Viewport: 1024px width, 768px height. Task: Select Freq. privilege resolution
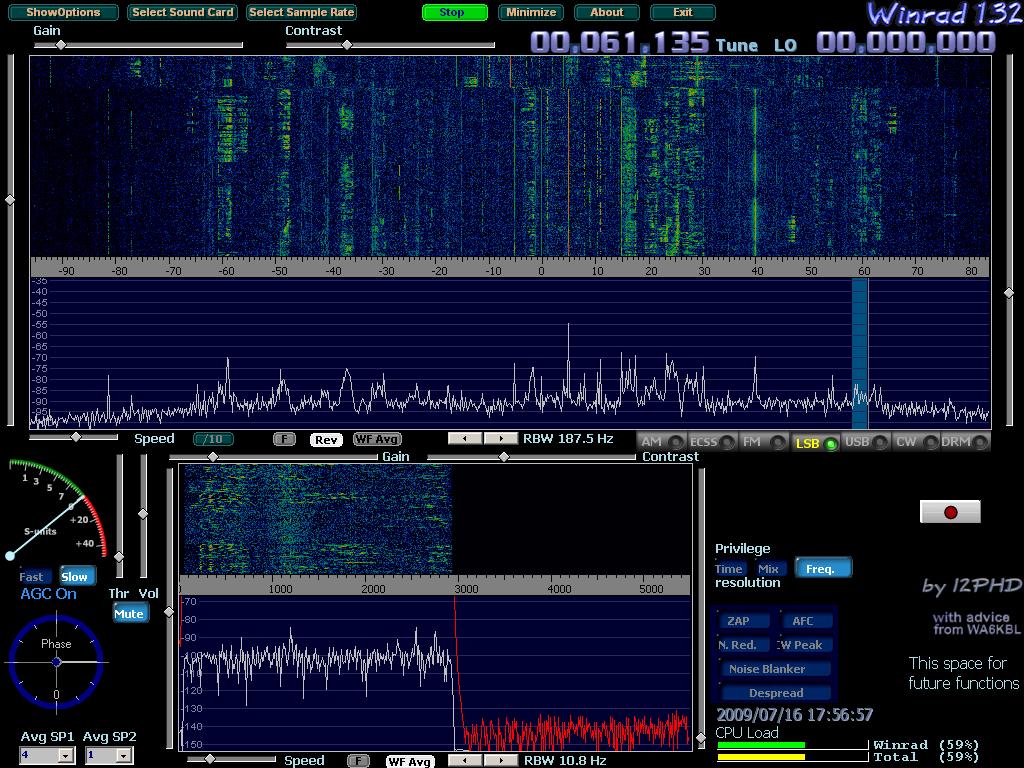click(x=823, y=568)
